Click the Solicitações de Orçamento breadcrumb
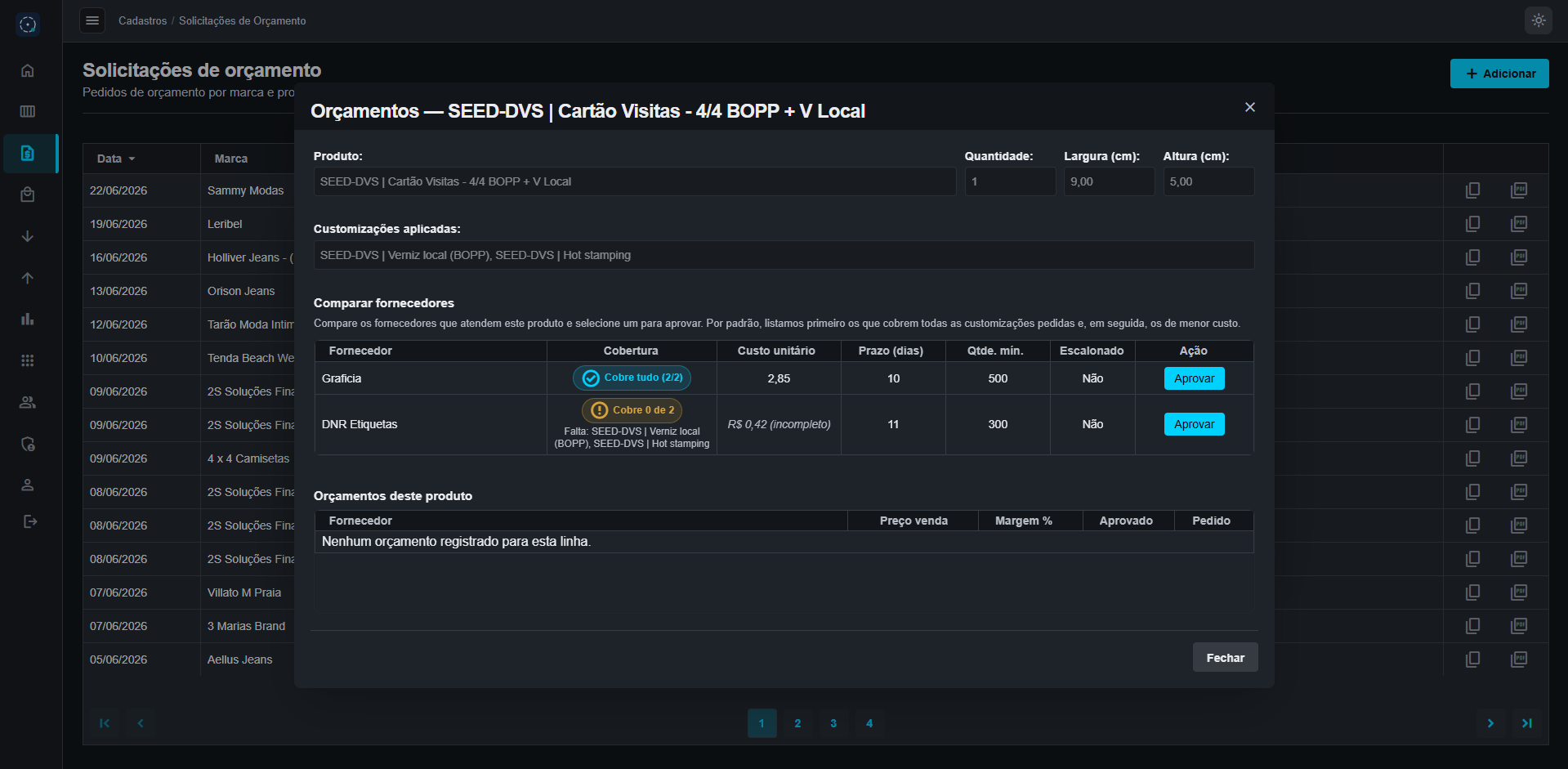The image size is (1568, 769). [x=243, y=20]
